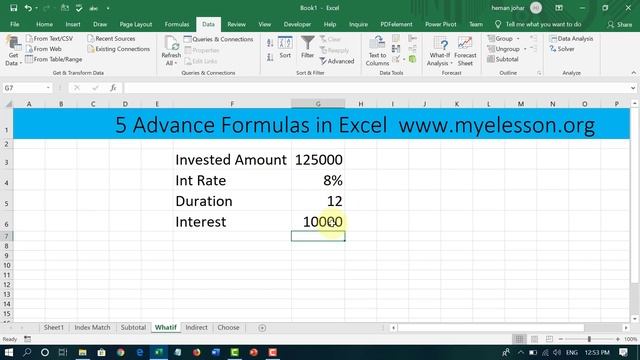Image resolution: width=640 pixels, height=360 pixels.
Task: Click the Flash Fill icon
Action: [x=396, y=38]
